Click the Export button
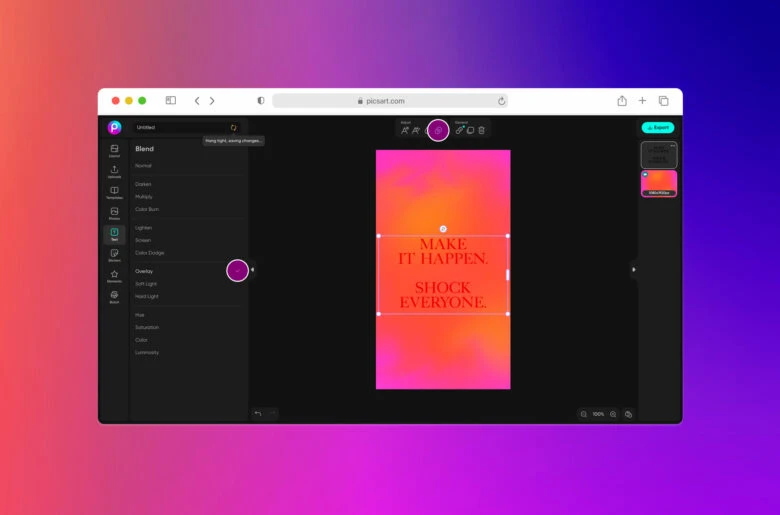The width and height of the screenshot is (780, 515). coord(658,128)
